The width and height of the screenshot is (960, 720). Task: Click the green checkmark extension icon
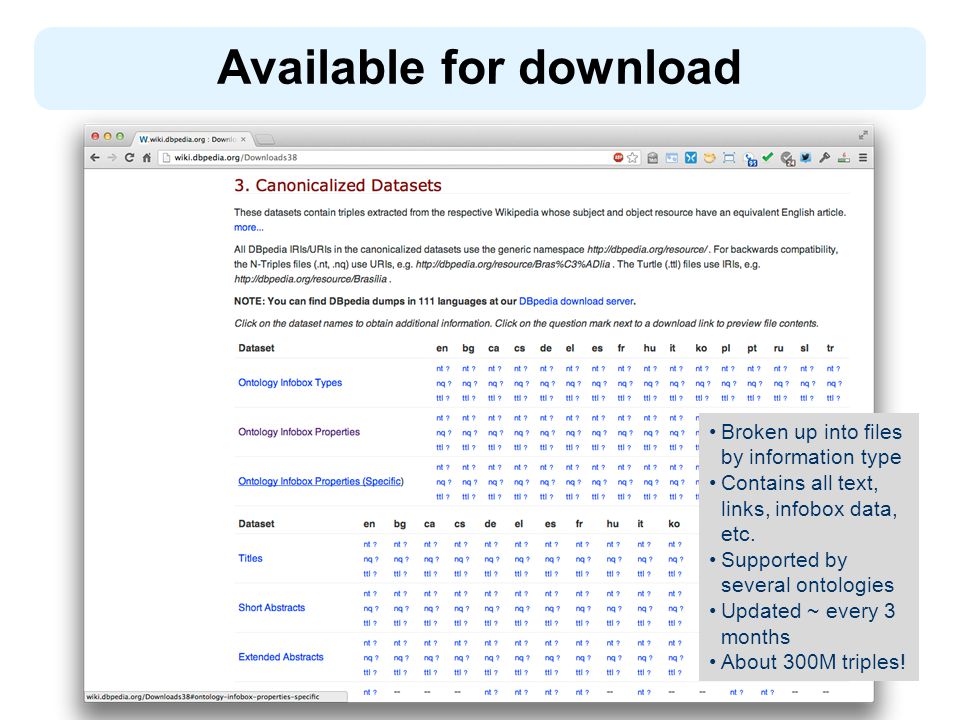point(768,157)
